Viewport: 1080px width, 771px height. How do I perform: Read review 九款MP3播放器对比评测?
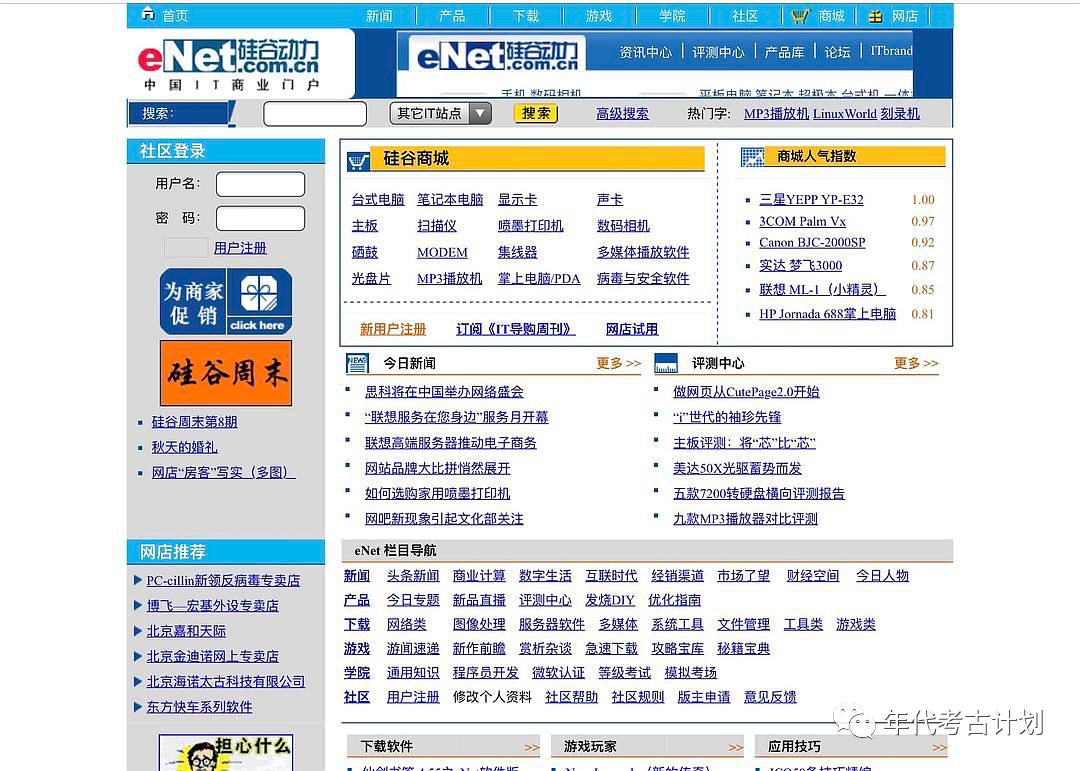click(745, 519)
